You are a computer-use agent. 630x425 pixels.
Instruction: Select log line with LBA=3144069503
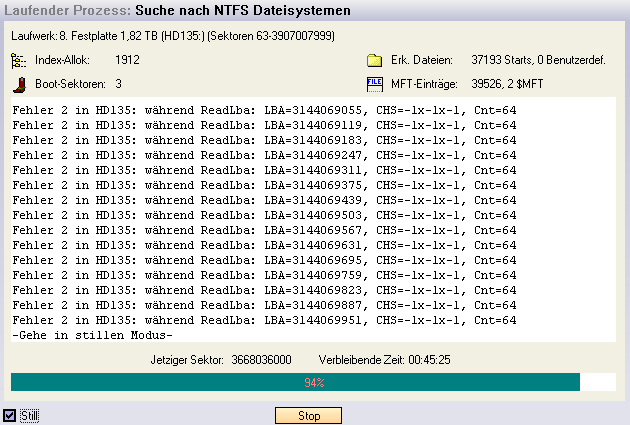point(264,215)
